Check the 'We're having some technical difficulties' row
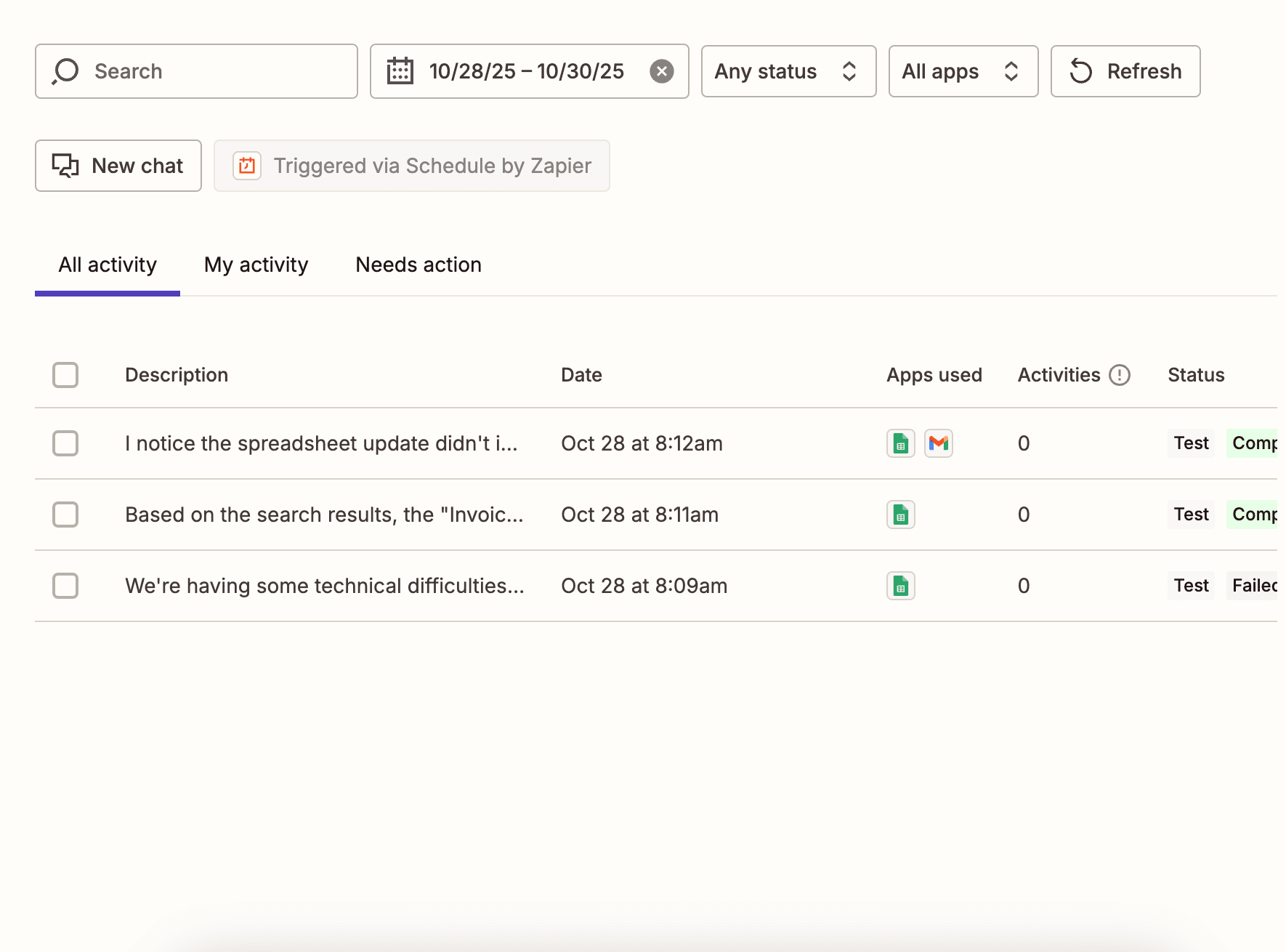 (x=65, y=586)
